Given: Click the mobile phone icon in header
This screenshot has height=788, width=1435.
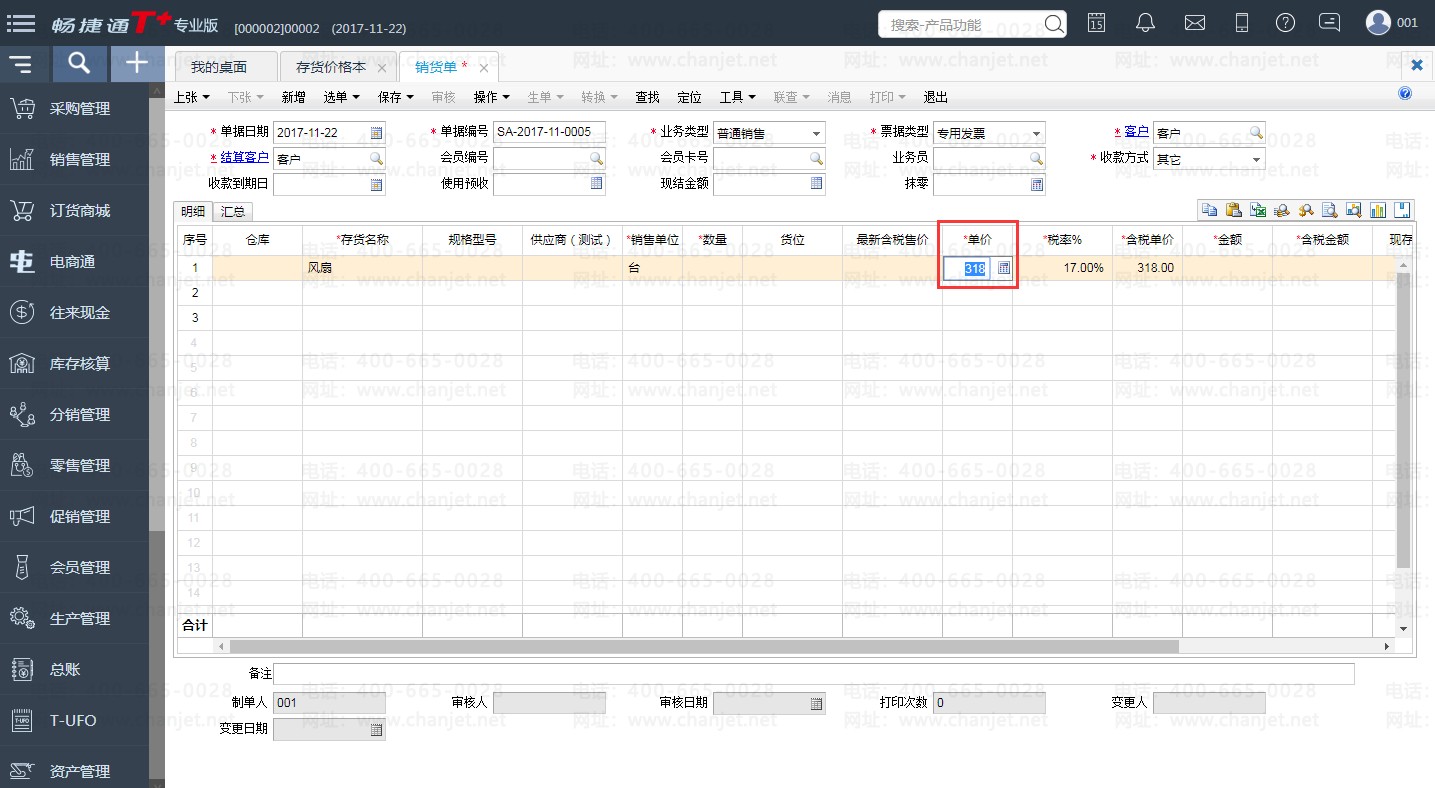Looking at the screenshot, I should click(1242, 23).
